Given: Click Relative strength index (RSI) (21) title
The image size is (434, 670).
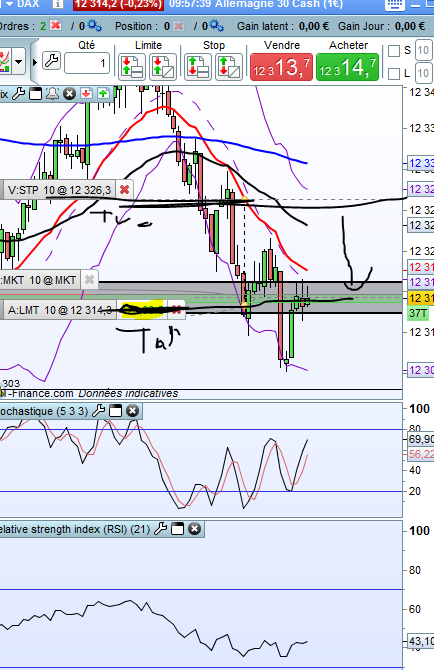Looking at the screenshot, I should tap(75, 529).
